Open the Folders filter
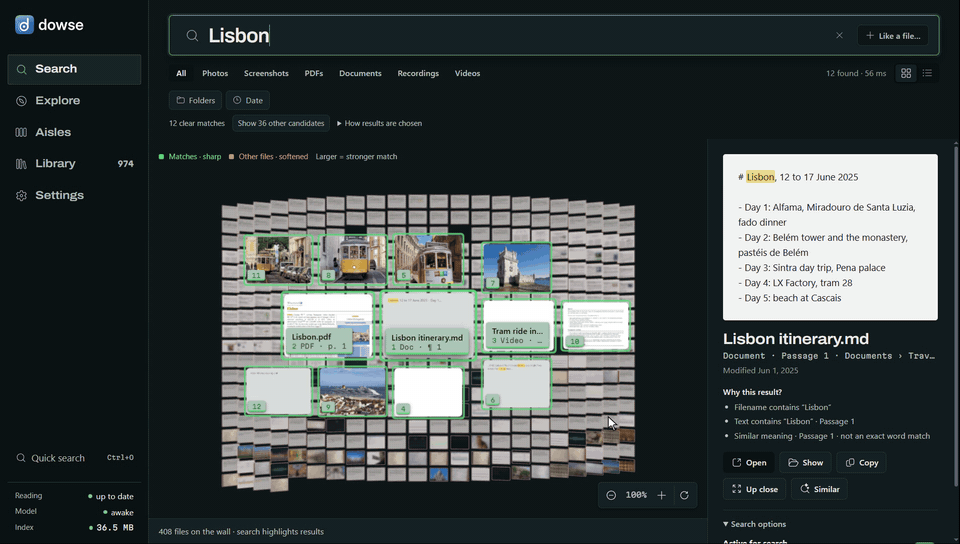 195,100
